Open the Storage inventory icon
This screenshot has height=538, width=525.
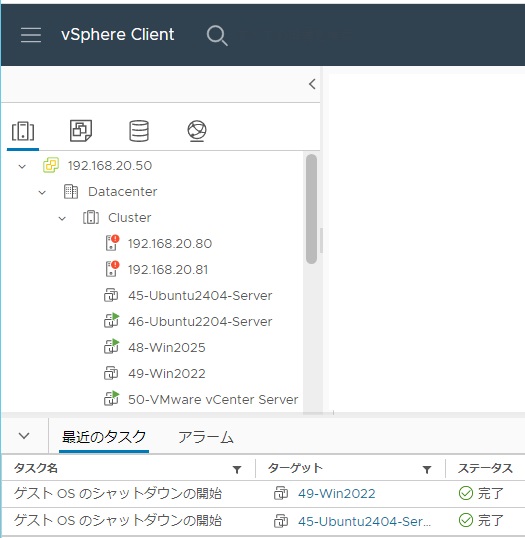tap(139, 131)
